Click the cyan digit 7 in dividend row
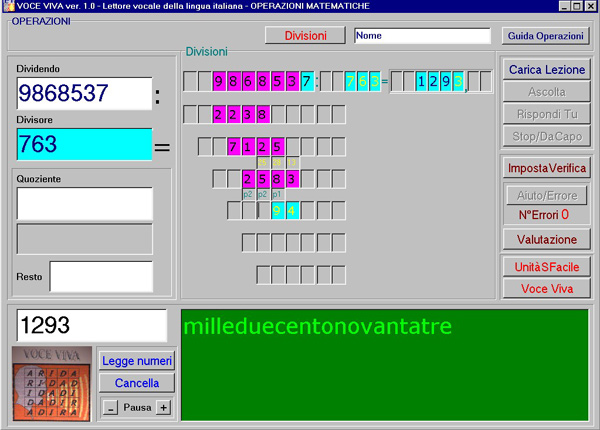 [x=307, y=81]
